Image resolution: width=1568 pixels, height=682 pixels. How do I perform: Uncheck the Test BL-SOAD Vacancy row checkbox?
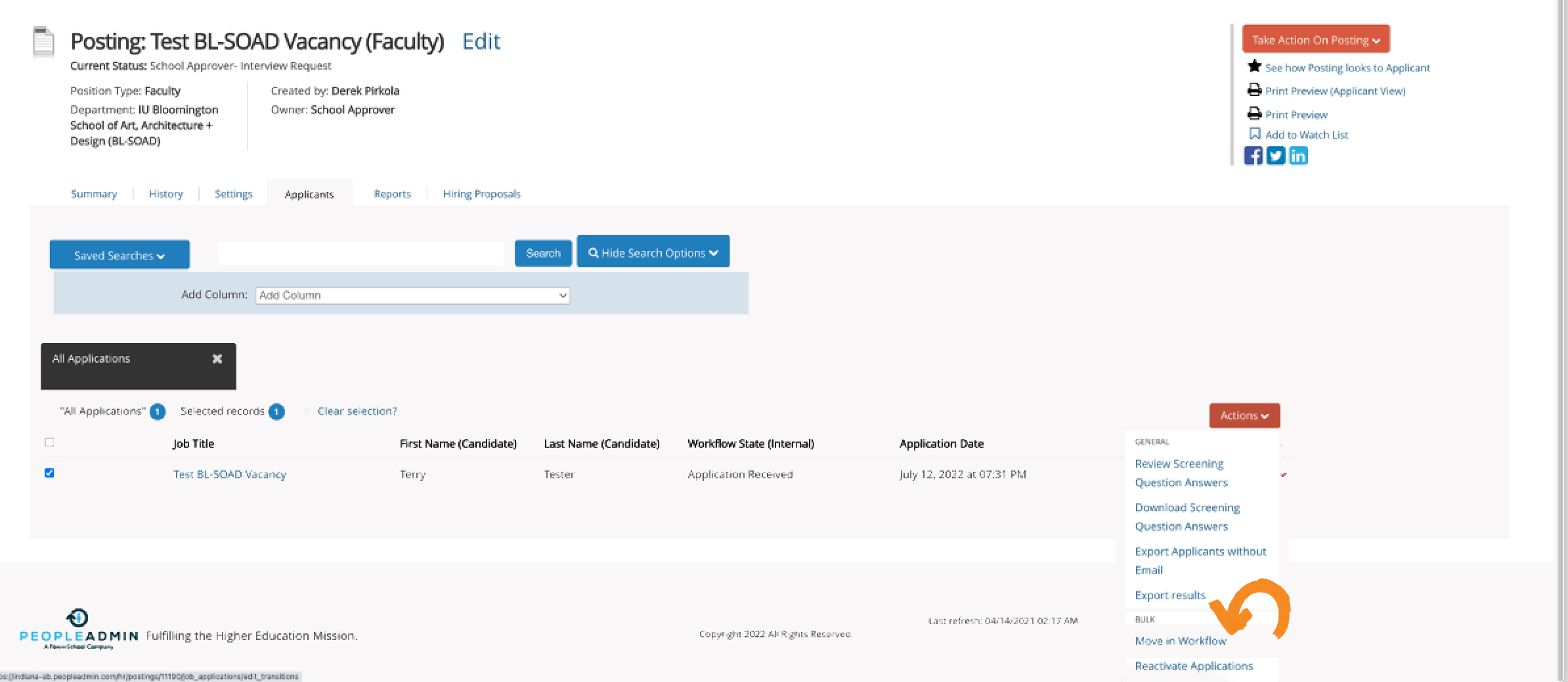coord(49,473)
